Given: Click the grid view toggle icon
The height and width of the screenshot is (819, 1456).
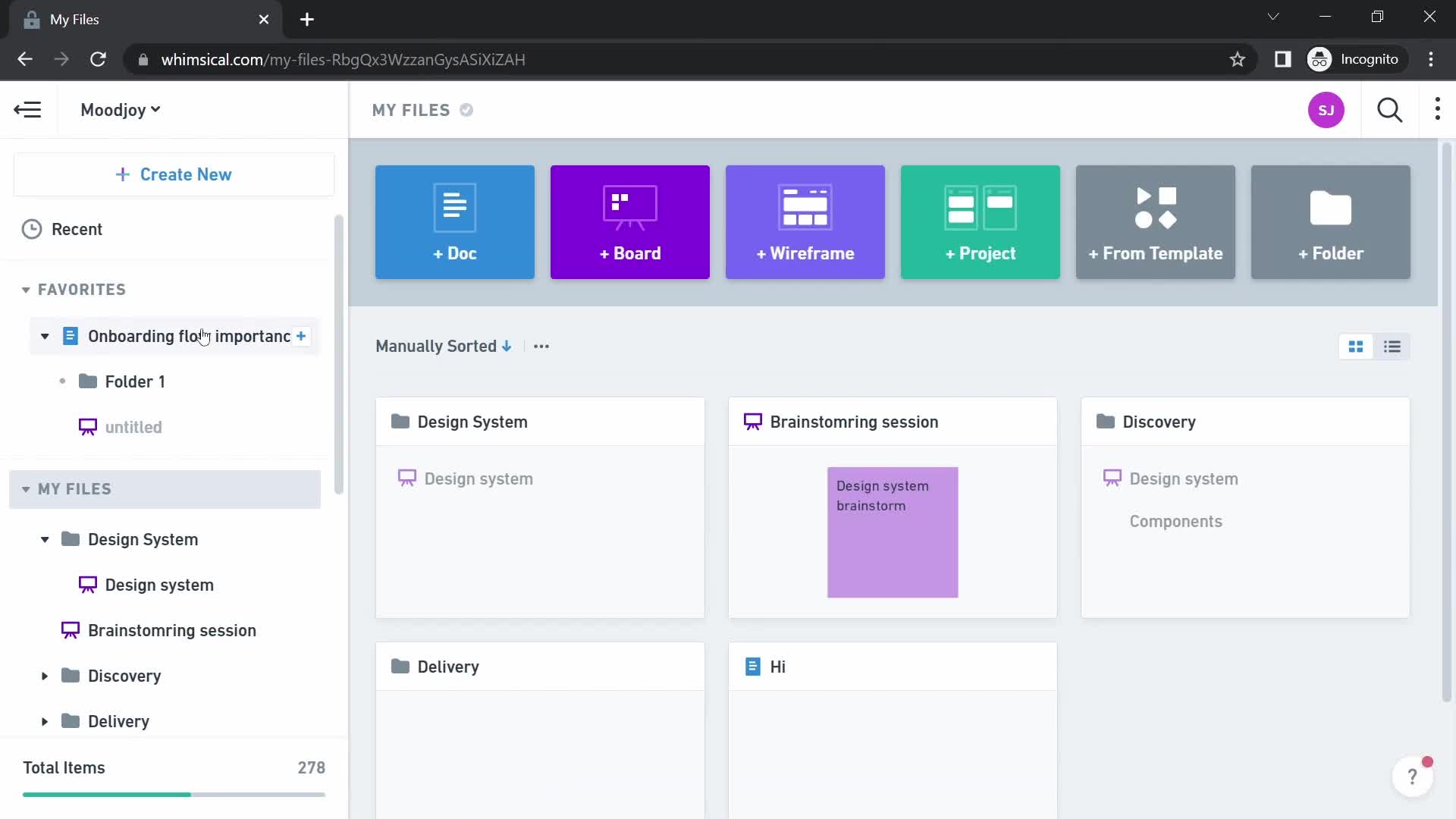Looking at the screenshot, I should pyautogui.click(x=1356, y=346).
